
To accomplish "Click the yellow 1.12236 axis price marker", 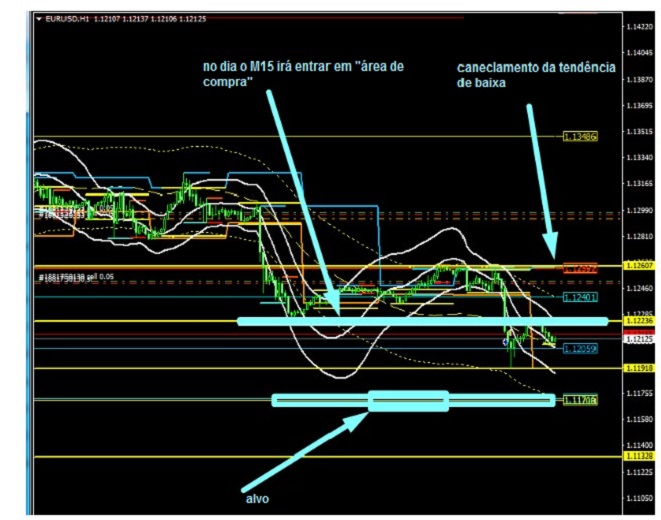I will (x=634, y=321).
